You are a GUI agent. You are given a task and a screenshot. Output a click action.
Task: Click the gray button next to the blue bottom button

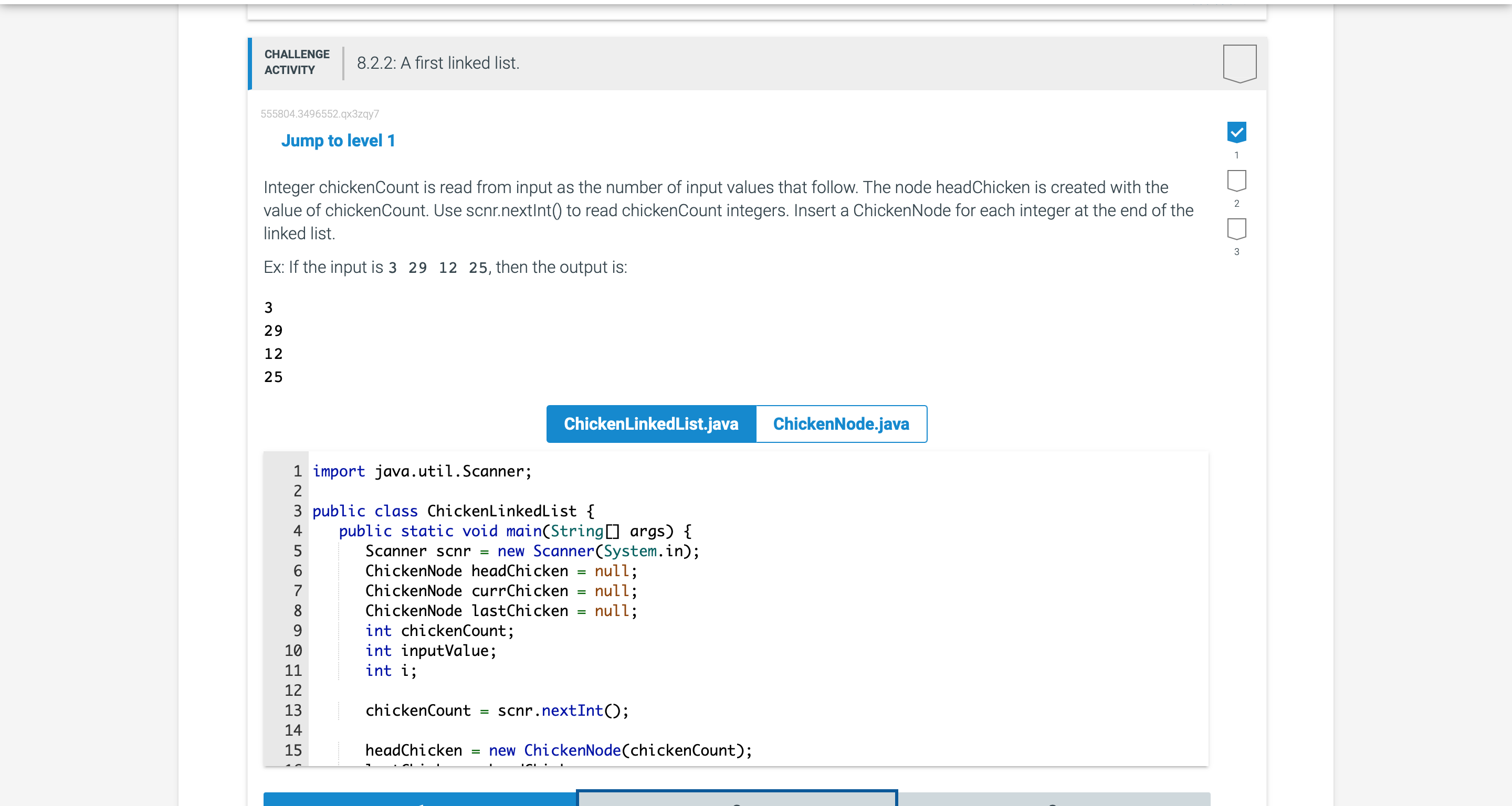tap(736, 801)
